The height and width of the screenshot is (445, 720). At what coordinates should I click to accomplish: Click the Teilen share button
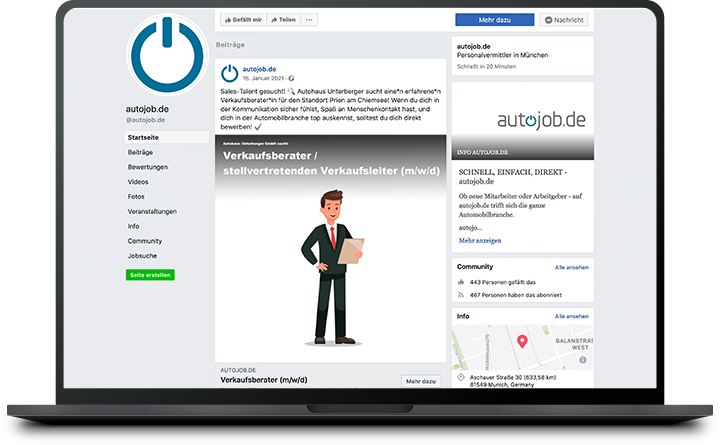pyautogui.click(x=283, y=20)
